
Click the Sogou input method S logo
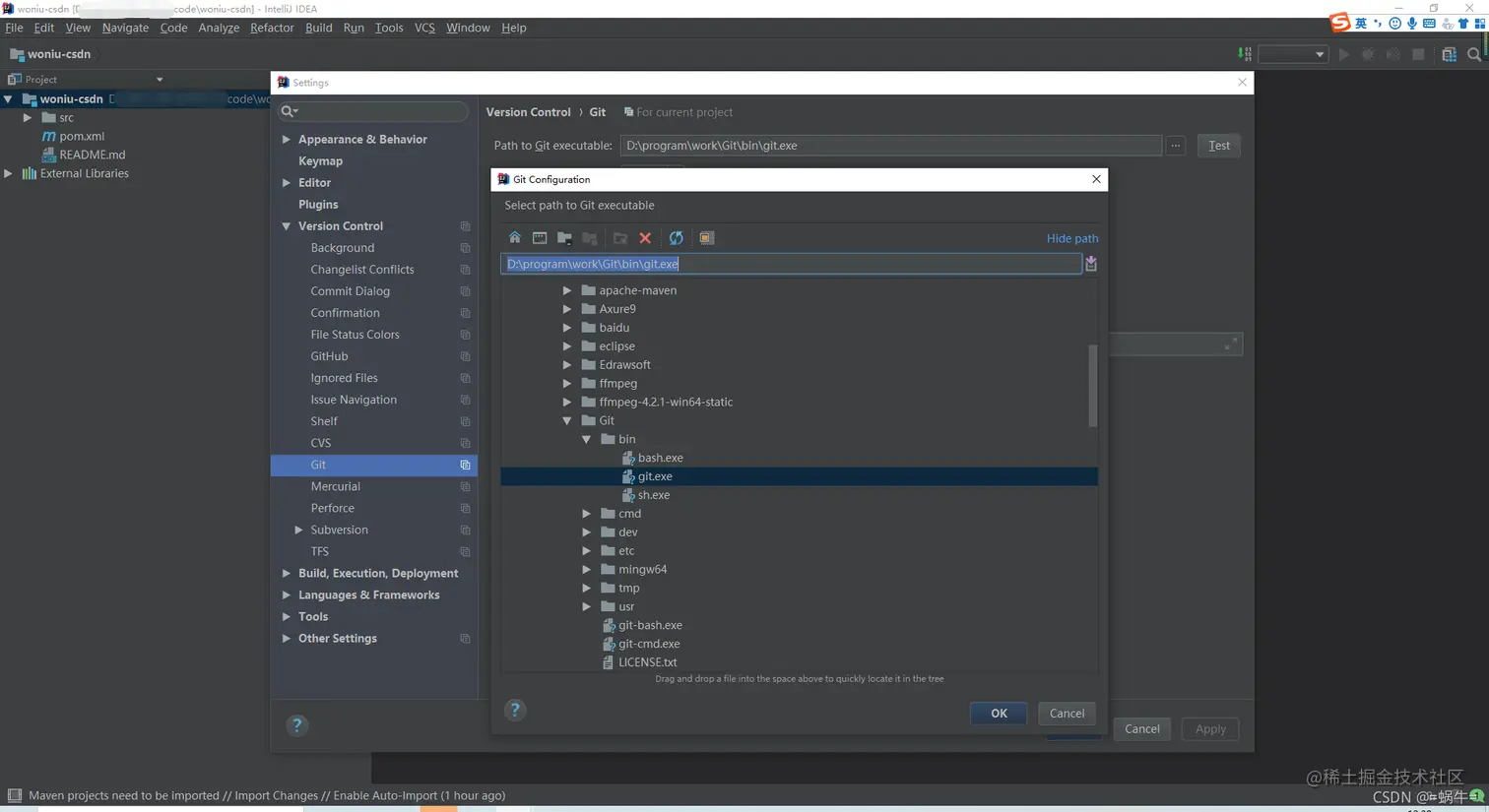tap(1339, 23)
